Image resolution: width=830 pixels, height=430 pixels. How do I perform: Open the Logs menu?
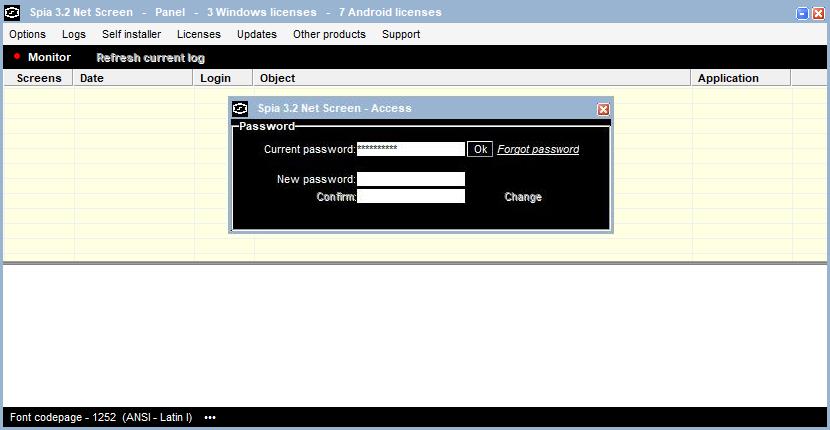pos(74,34)
